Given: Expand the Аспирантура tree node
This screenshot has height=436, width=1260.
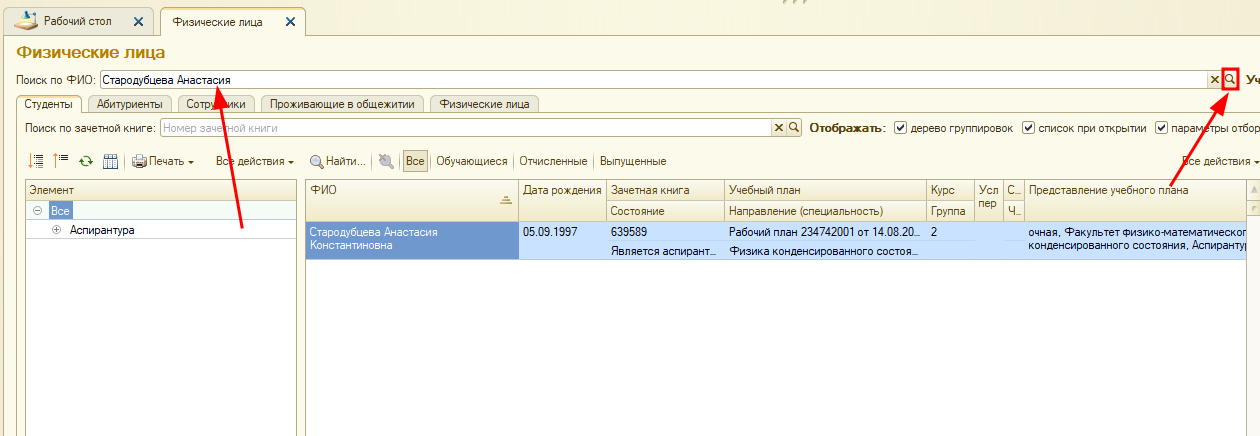Looking at the screenshot, I should pos(56,230).
